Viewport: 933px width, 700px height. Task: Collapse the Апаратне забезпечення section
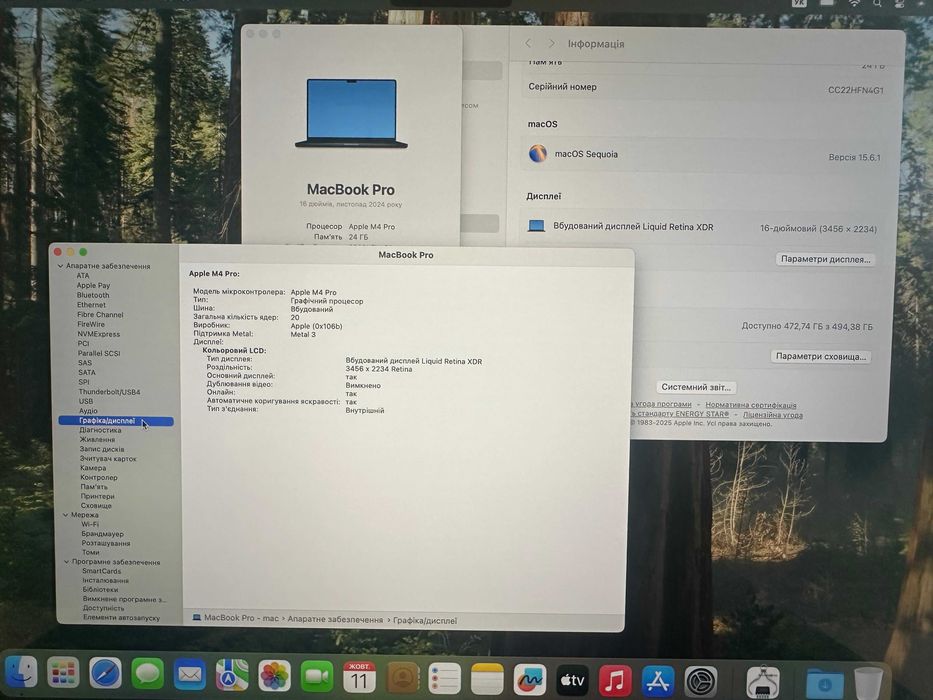coord(60,266)
